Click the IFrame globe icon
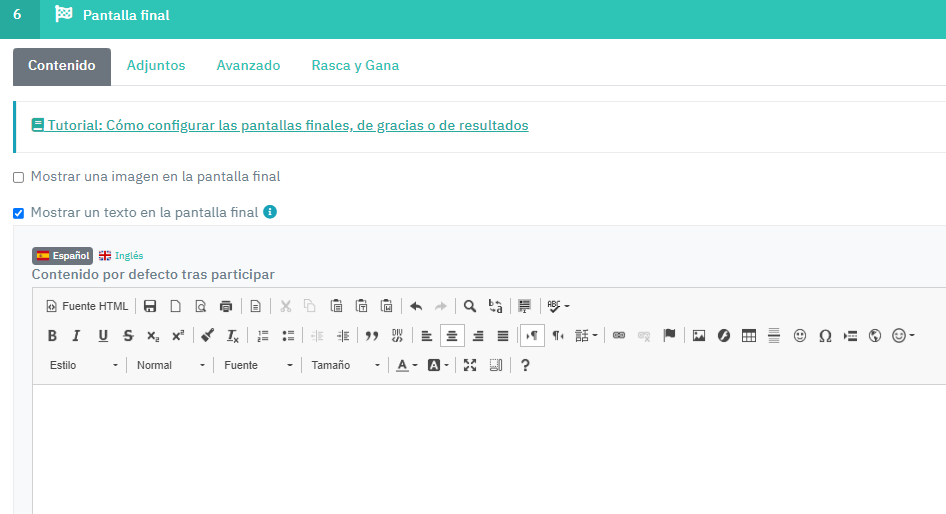Screen dimensions: 946x514 click(875, 335)
